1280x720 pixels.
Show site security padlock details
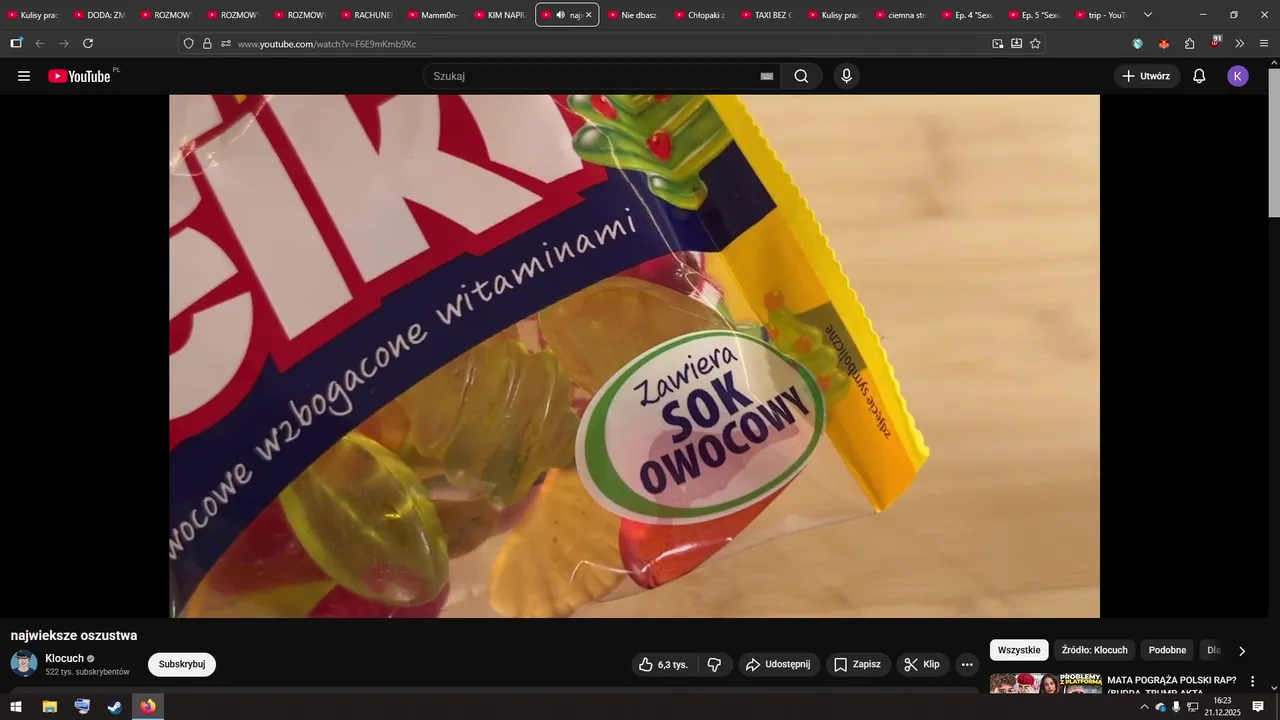click(x=207, y=44)
